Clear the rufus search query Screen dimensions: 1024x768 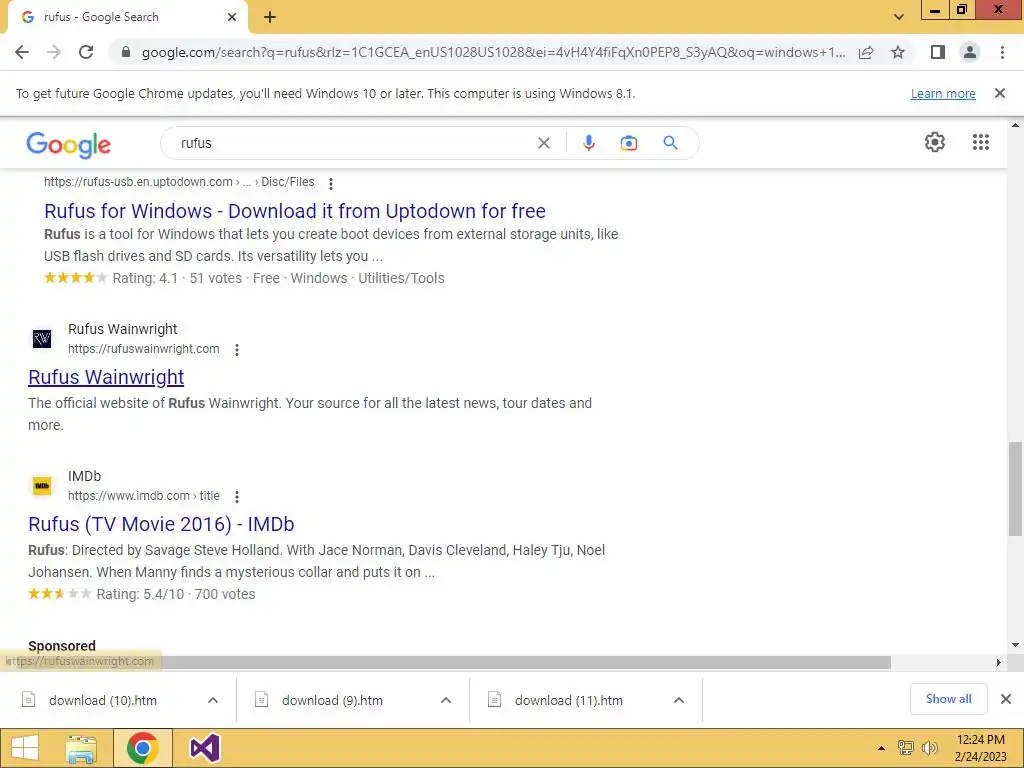click(543, 143)
